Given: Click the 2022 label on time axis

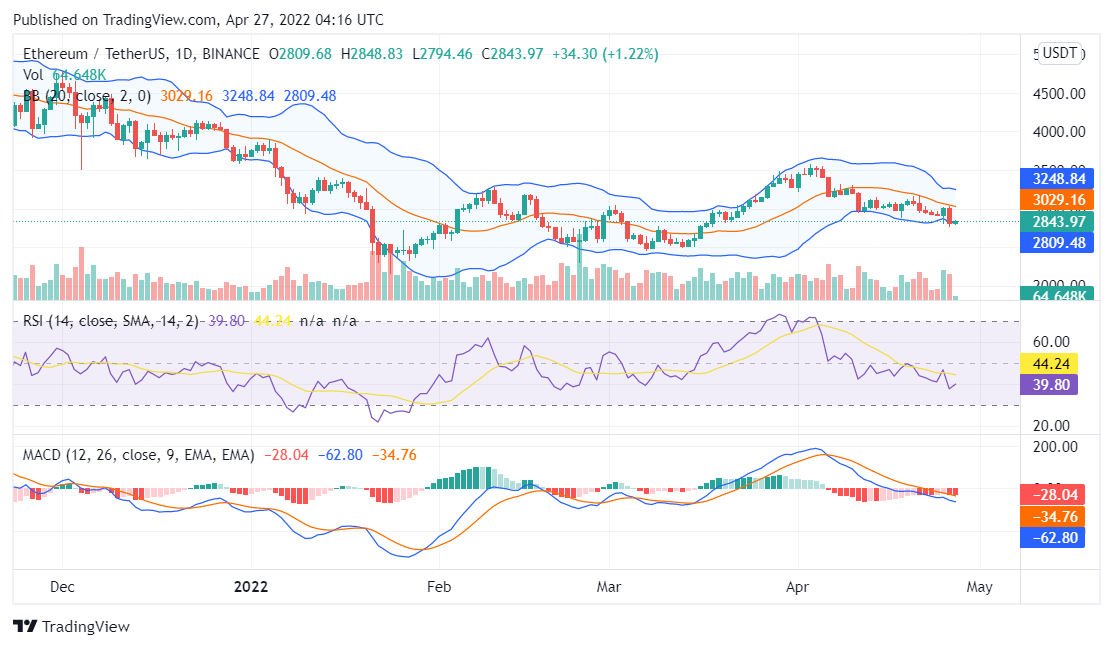Looking at the screenshot, I should [x=251, y=587].
